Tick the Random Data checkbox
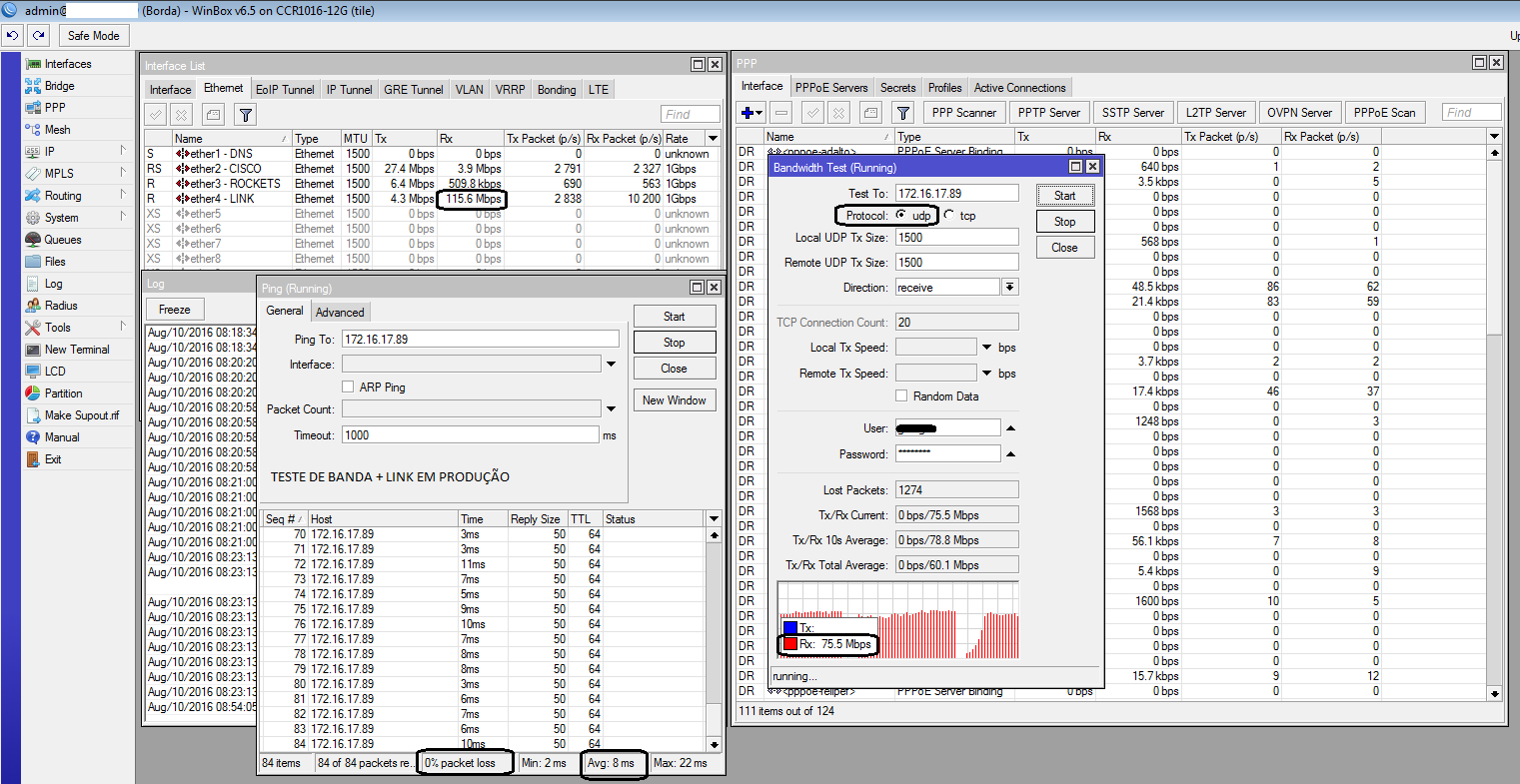Screen dimensions: 1520x784 click(x=901, y=396)
